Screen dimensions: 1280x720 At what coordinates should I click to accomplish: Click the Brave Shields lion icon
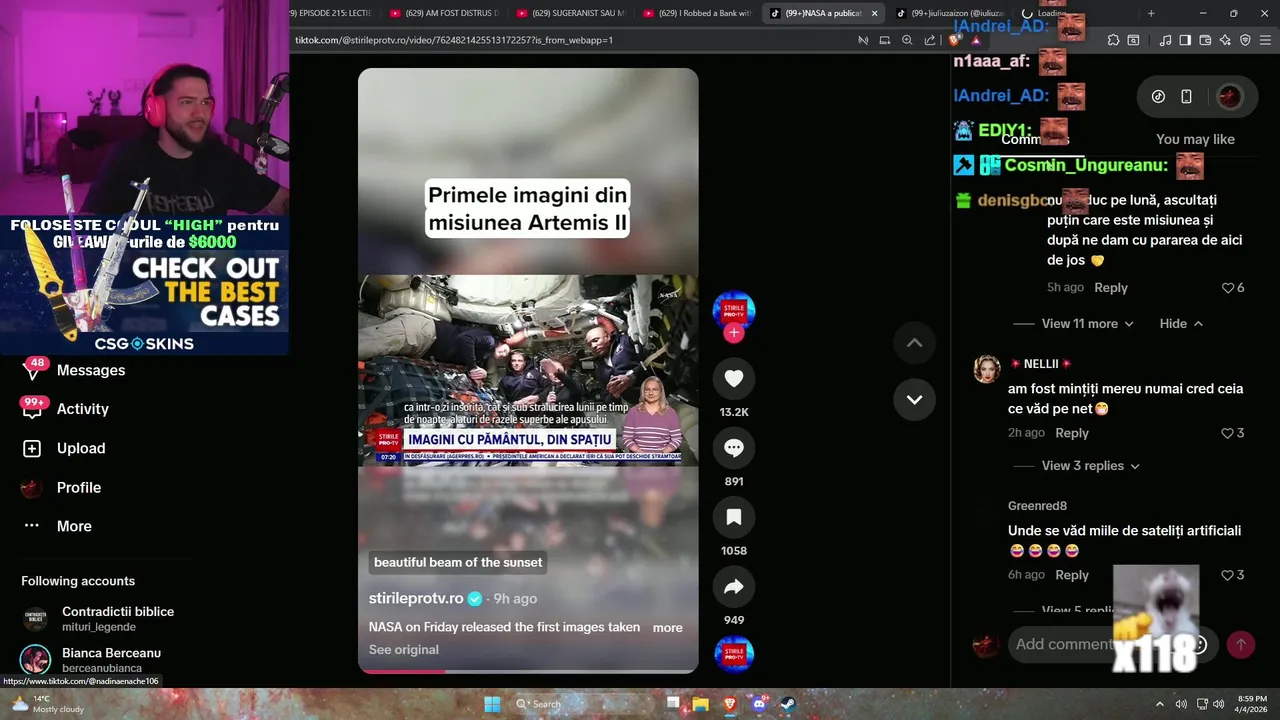tap(954, 40)
